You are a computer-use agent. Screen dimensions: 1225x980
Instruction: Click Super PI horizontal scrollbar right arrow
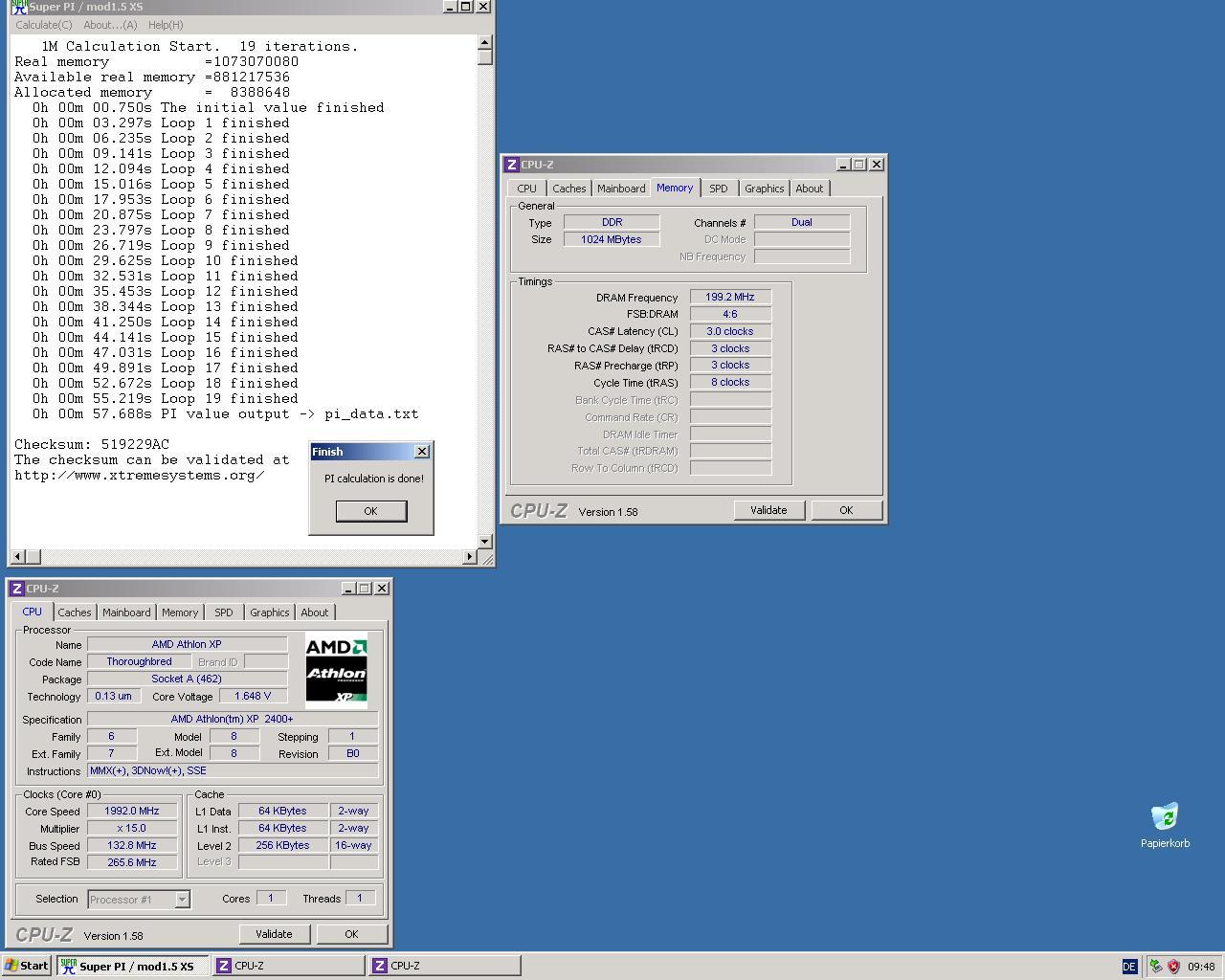[469, 556]
